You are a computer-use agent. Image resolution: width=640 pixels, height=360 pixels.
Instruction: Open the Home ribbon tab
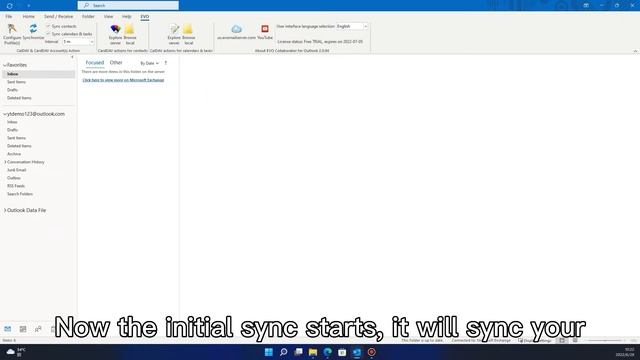[29, 16]
